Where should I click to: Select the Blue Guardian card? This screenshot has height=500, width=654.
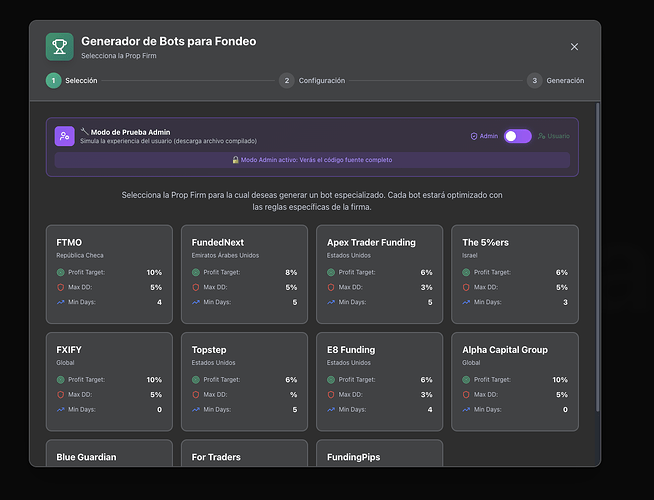click(111, 455)
